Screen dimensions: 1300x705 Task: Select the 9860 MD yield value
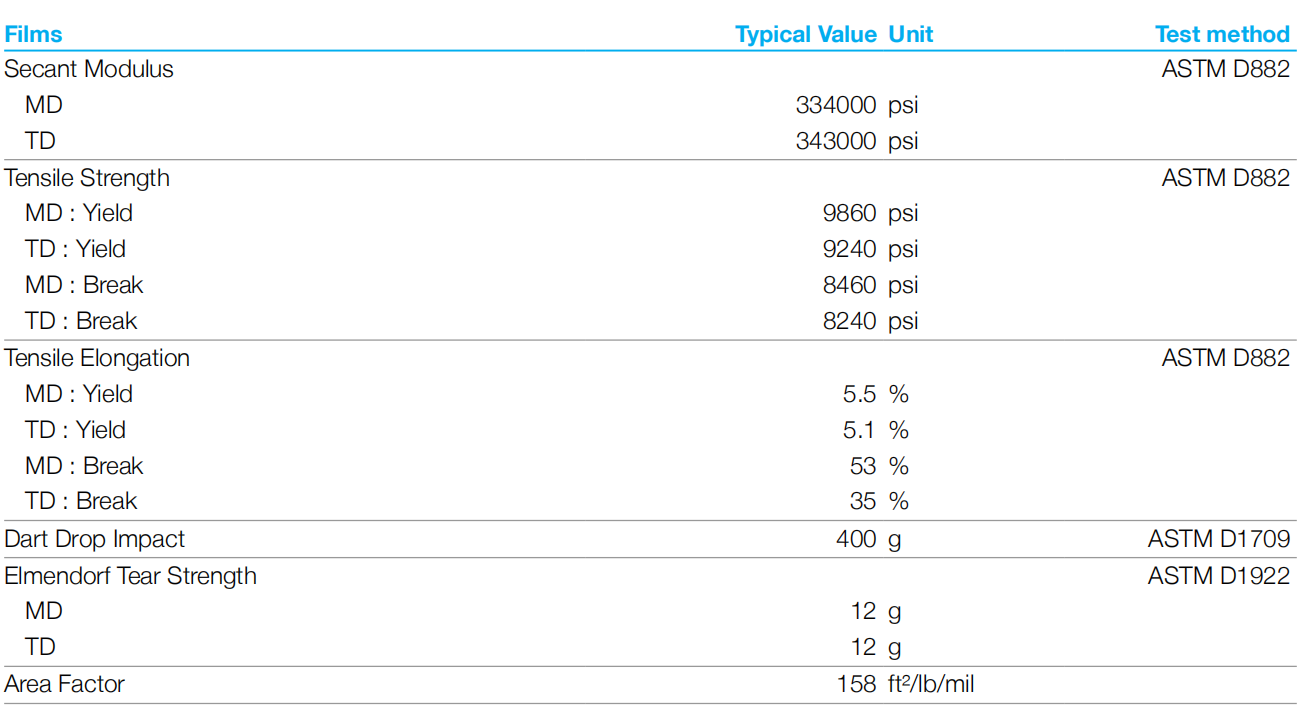pyautogui.click(x=849, y=213)
